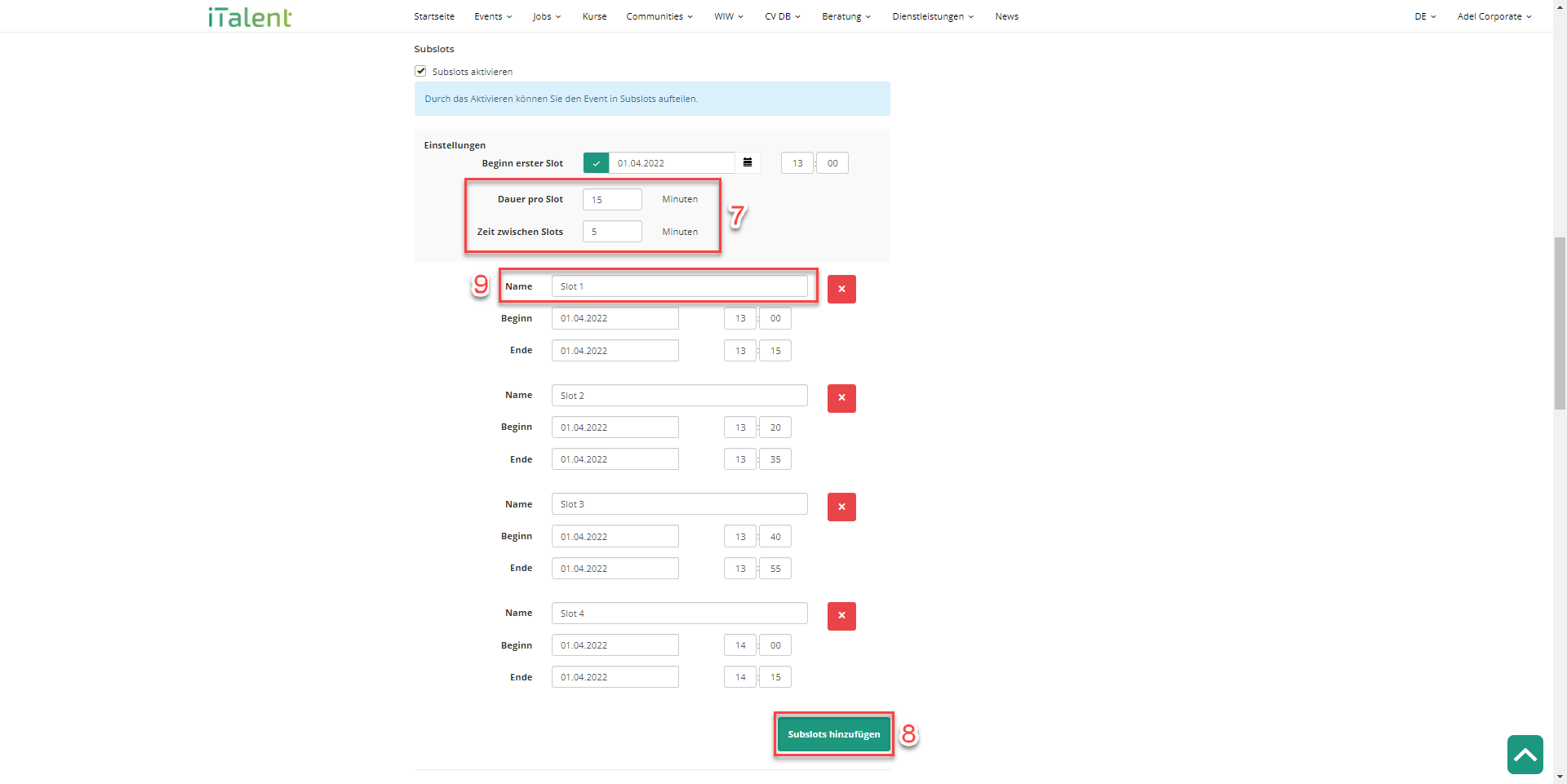1567x784 pixels.
Task: Click Slot 2 Beginn date field
Action: 615,427
